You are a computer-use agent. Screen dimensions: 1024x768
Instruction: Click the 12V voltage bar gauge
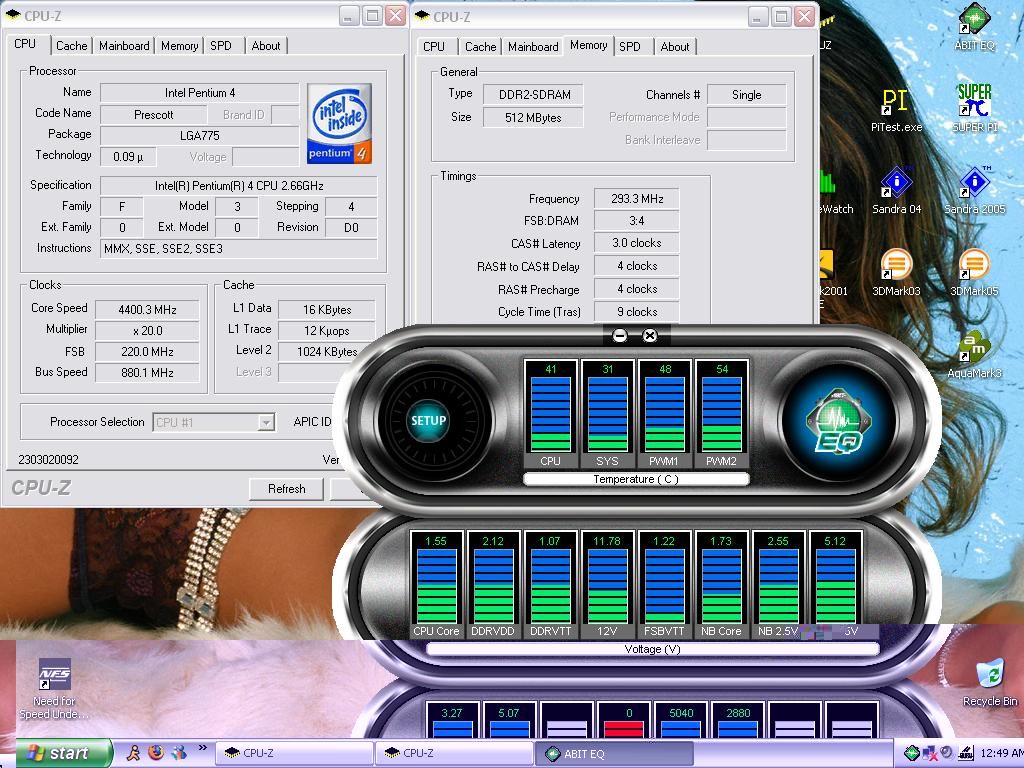point(607,585)
